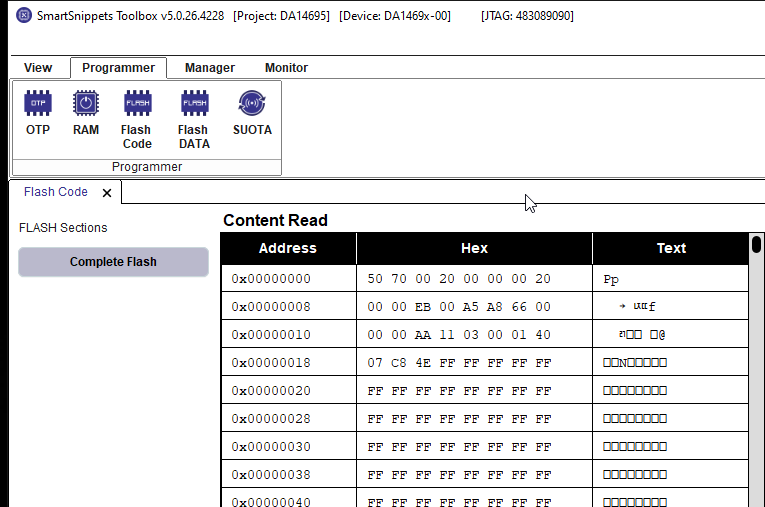765x507 pixels.
Task: Click hex cell in row 0x00000020
Action: tap(474, 391)
